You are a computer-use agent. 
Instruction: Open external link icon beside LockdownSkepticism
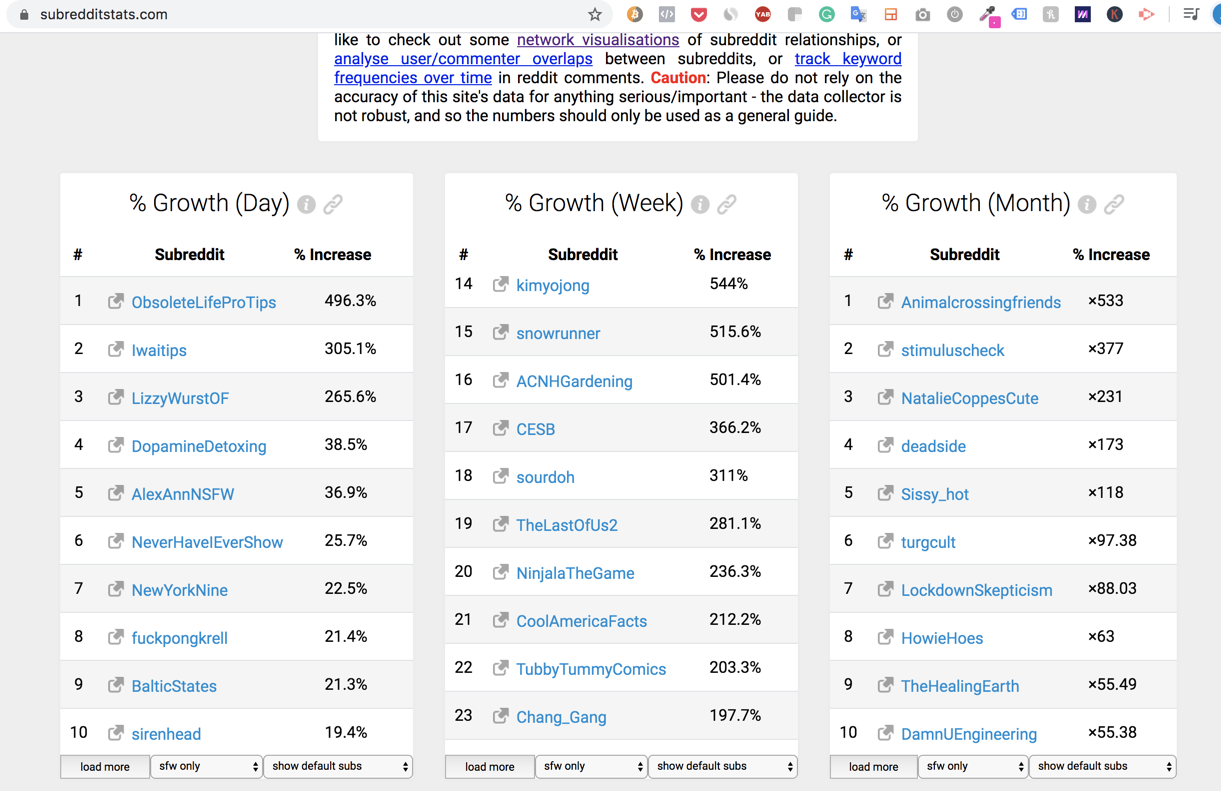[886, 589]
